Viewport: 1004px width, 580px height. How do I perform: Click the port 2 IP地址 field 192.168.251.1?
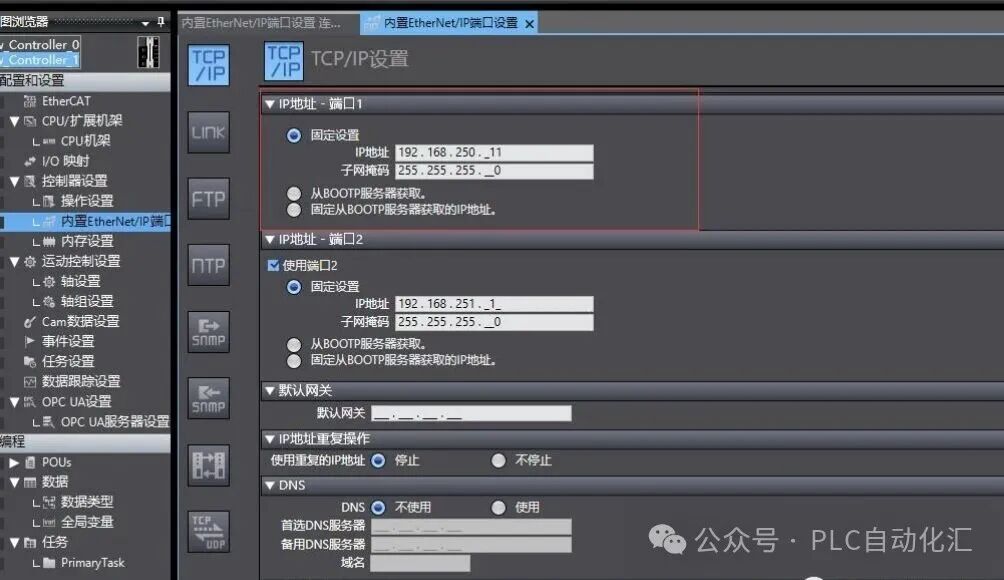tap(494, 303)
